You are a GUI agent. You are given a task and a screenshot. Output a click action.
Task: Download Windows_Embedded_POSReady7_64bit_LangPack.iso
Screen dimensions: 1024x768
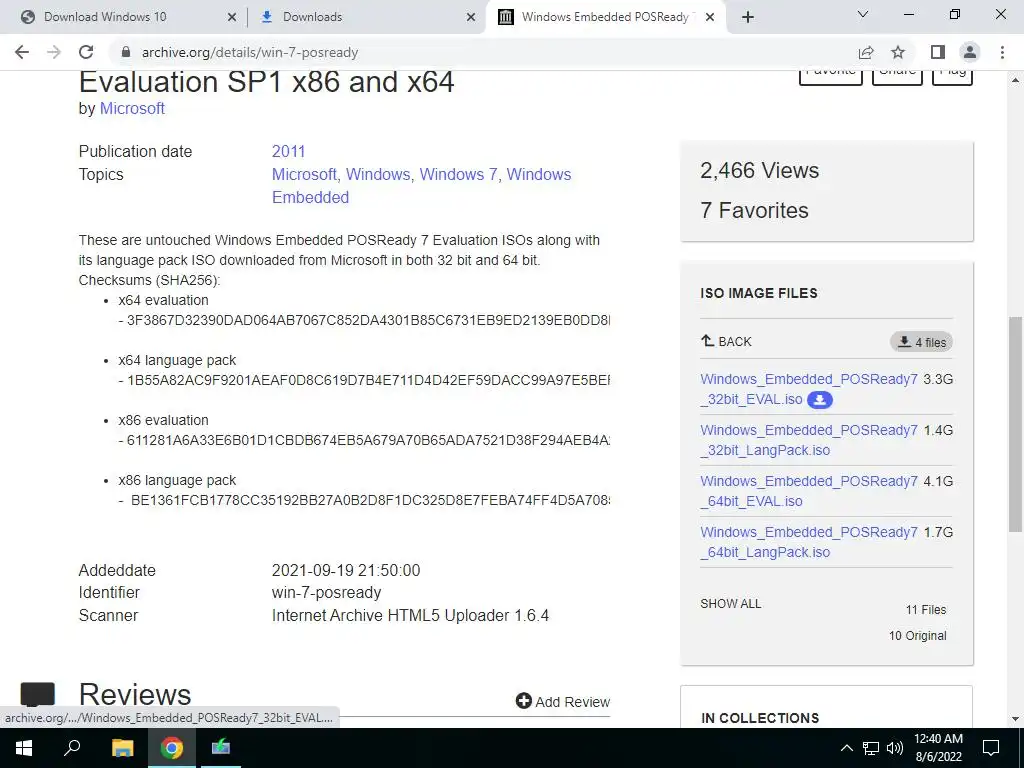pyautogui.click(x=808, y=542)
